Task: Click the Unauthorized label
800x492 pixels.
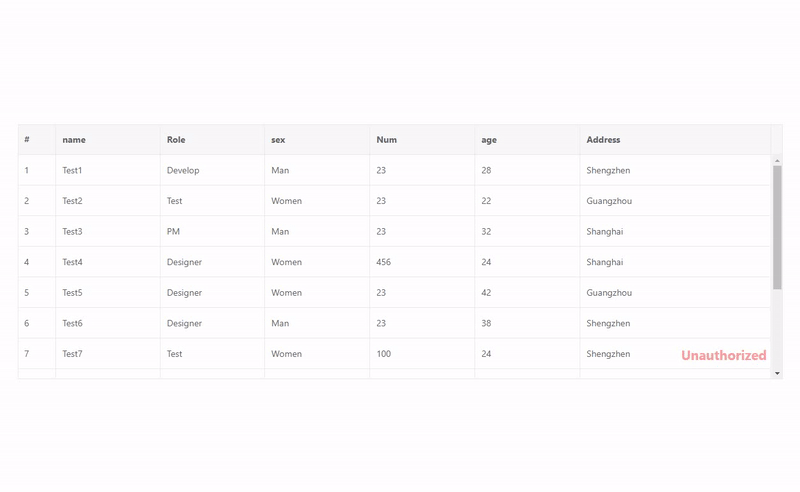Action: 724,355
